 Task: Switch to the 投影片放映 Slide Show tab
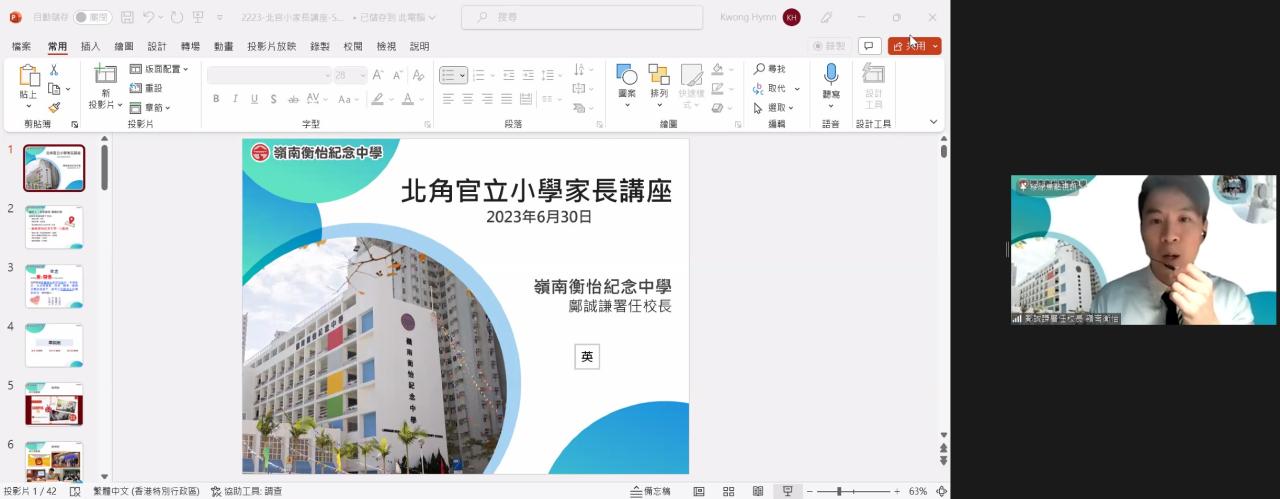point(272,46)
